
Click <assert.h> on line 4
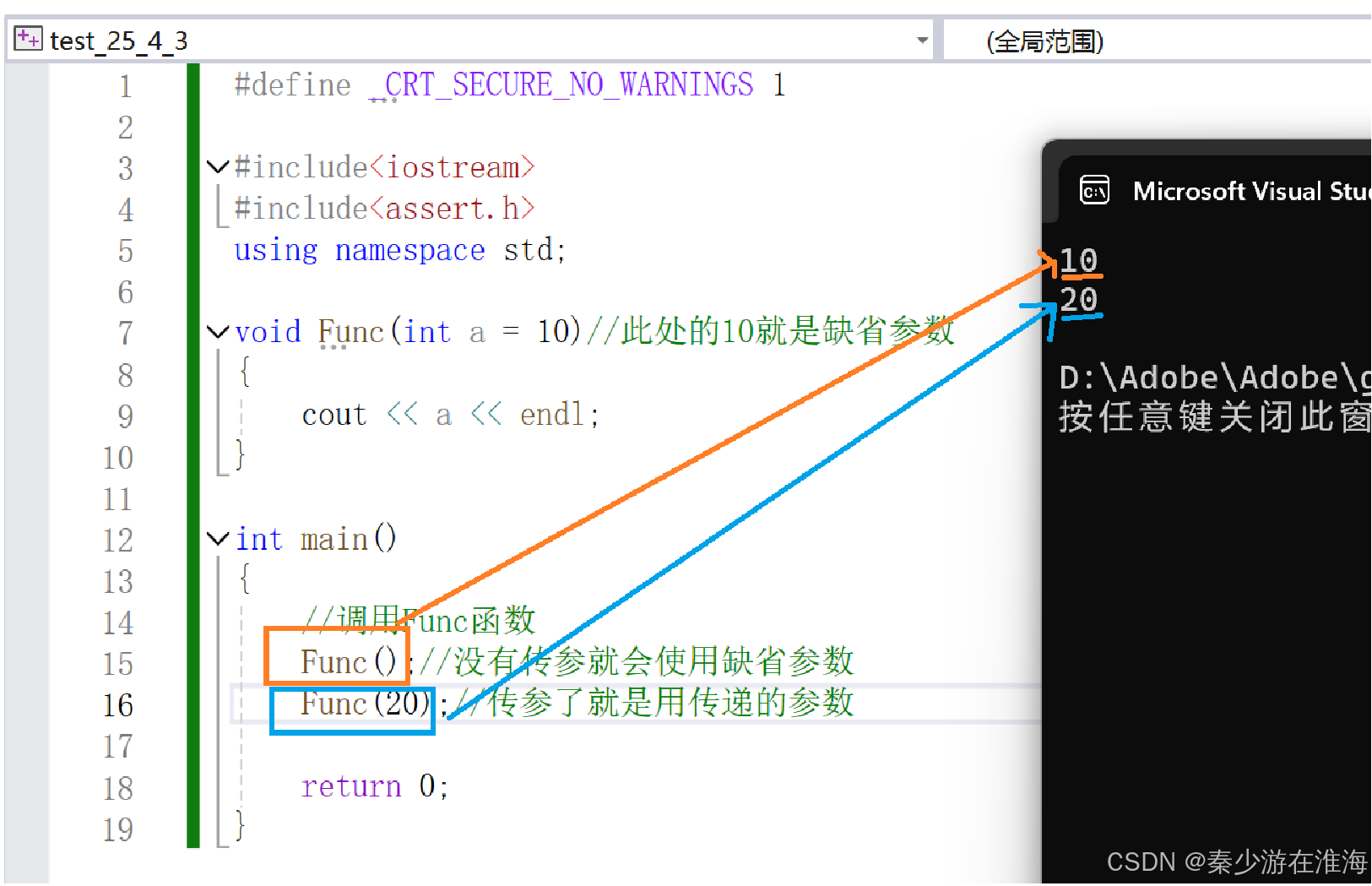tap(452, 209)
